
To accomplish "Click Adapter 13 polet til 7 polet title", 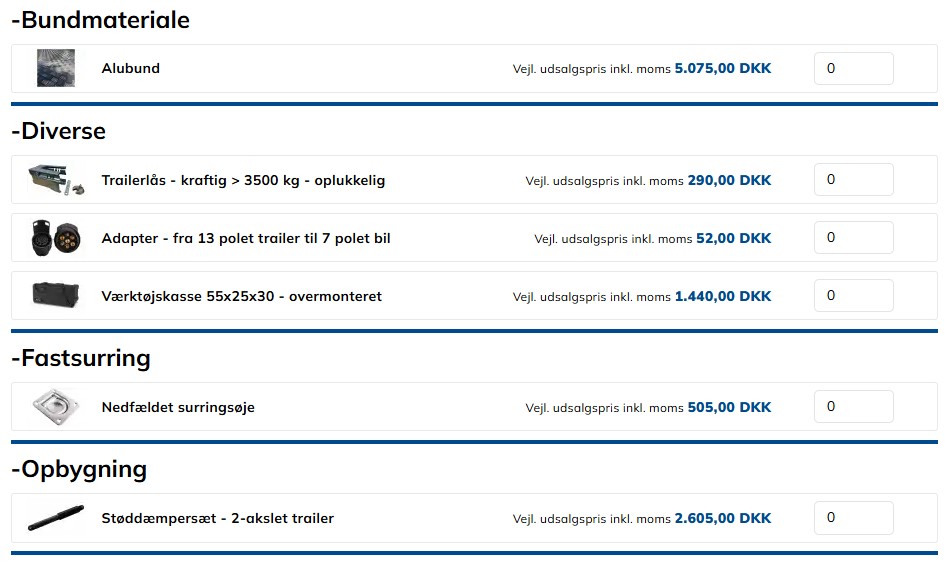I will click(246, 239).
